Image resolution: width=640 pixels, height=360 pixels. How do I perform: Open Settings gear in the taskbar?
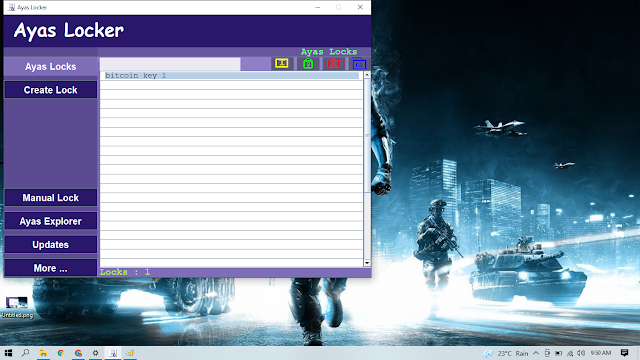click(x=96, y=353)
